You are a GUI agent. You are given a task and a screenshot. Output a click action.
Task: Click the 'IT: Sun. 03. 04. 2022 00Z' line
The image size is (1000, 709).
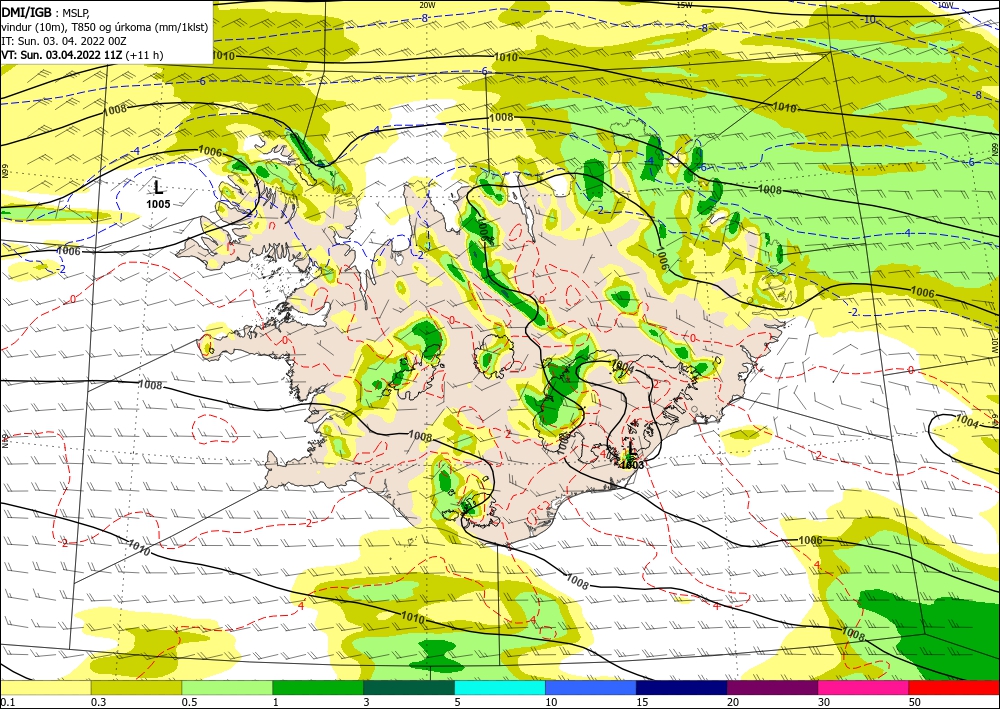[x=64, y=41]
